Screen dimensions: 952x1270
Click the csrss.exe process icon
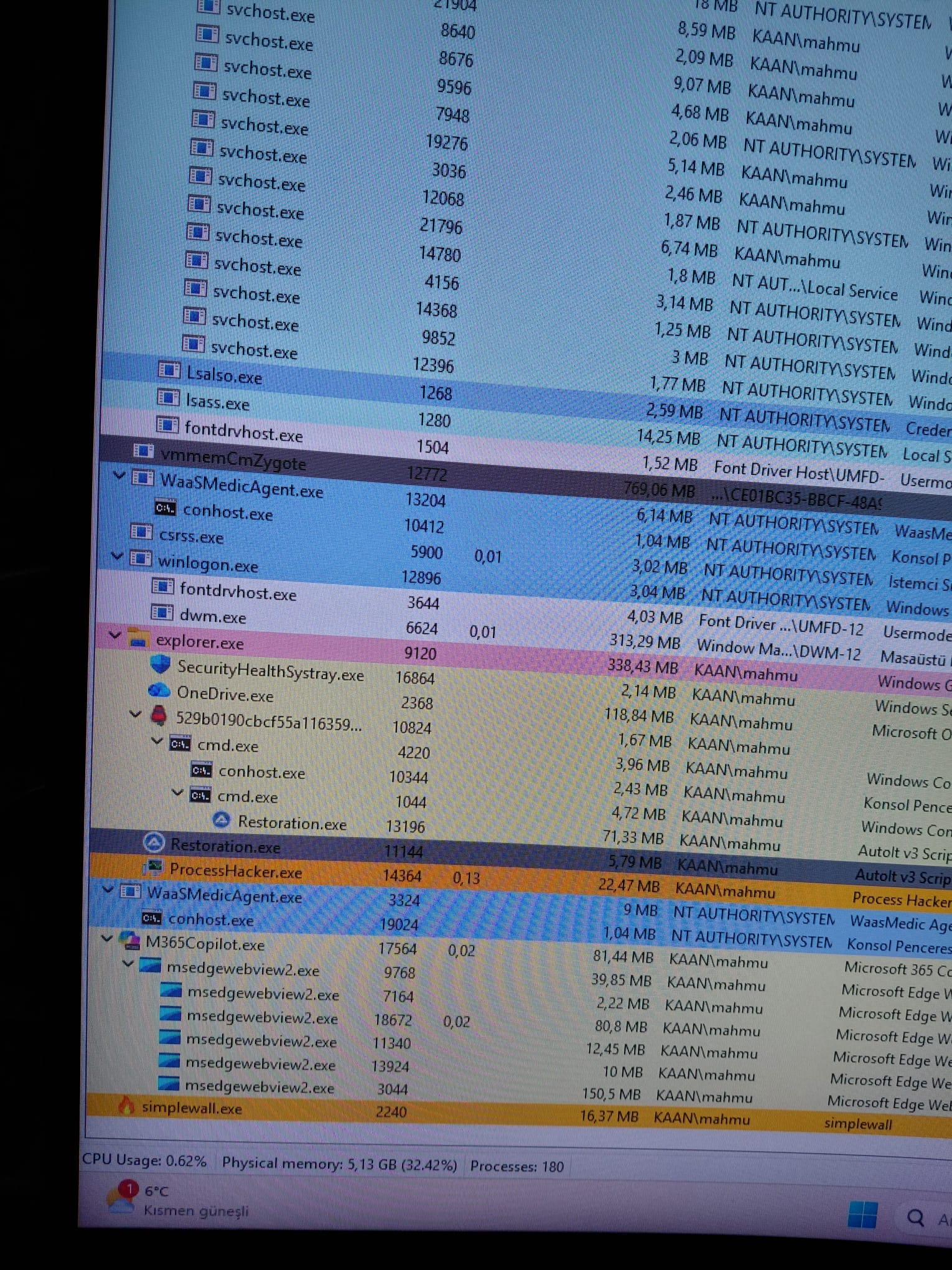point(141,532)
